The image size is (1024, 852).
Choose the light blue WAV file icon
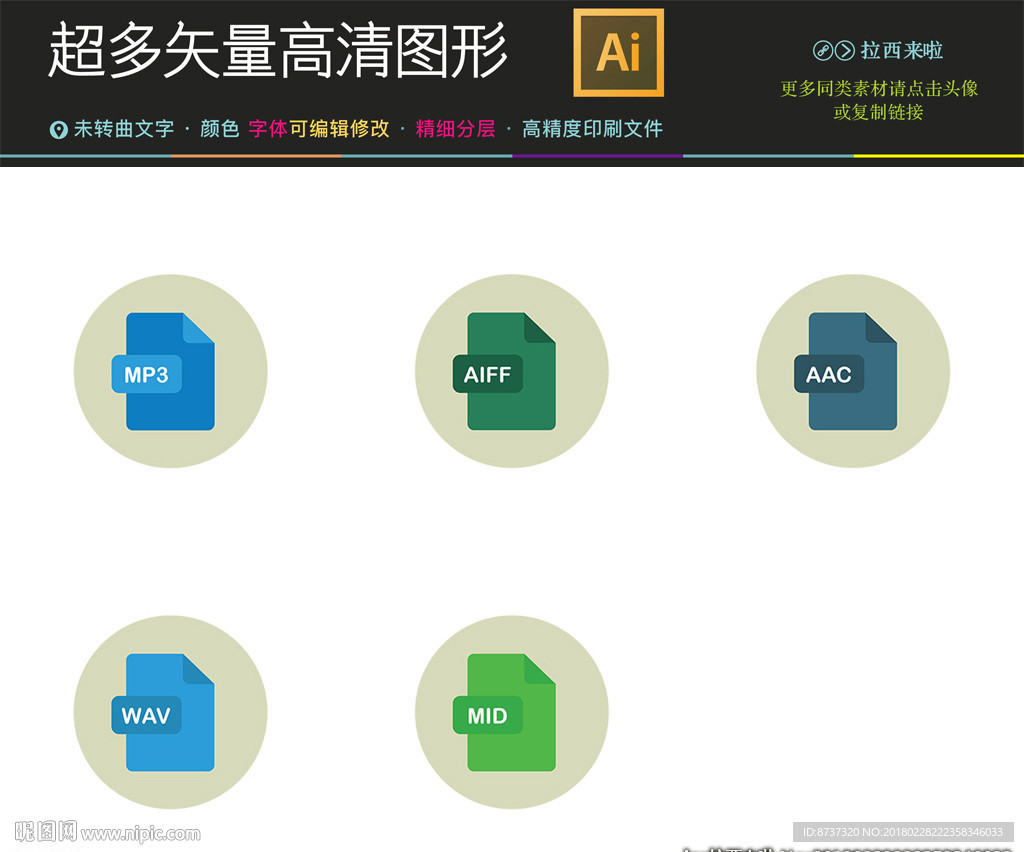[170, 713]
